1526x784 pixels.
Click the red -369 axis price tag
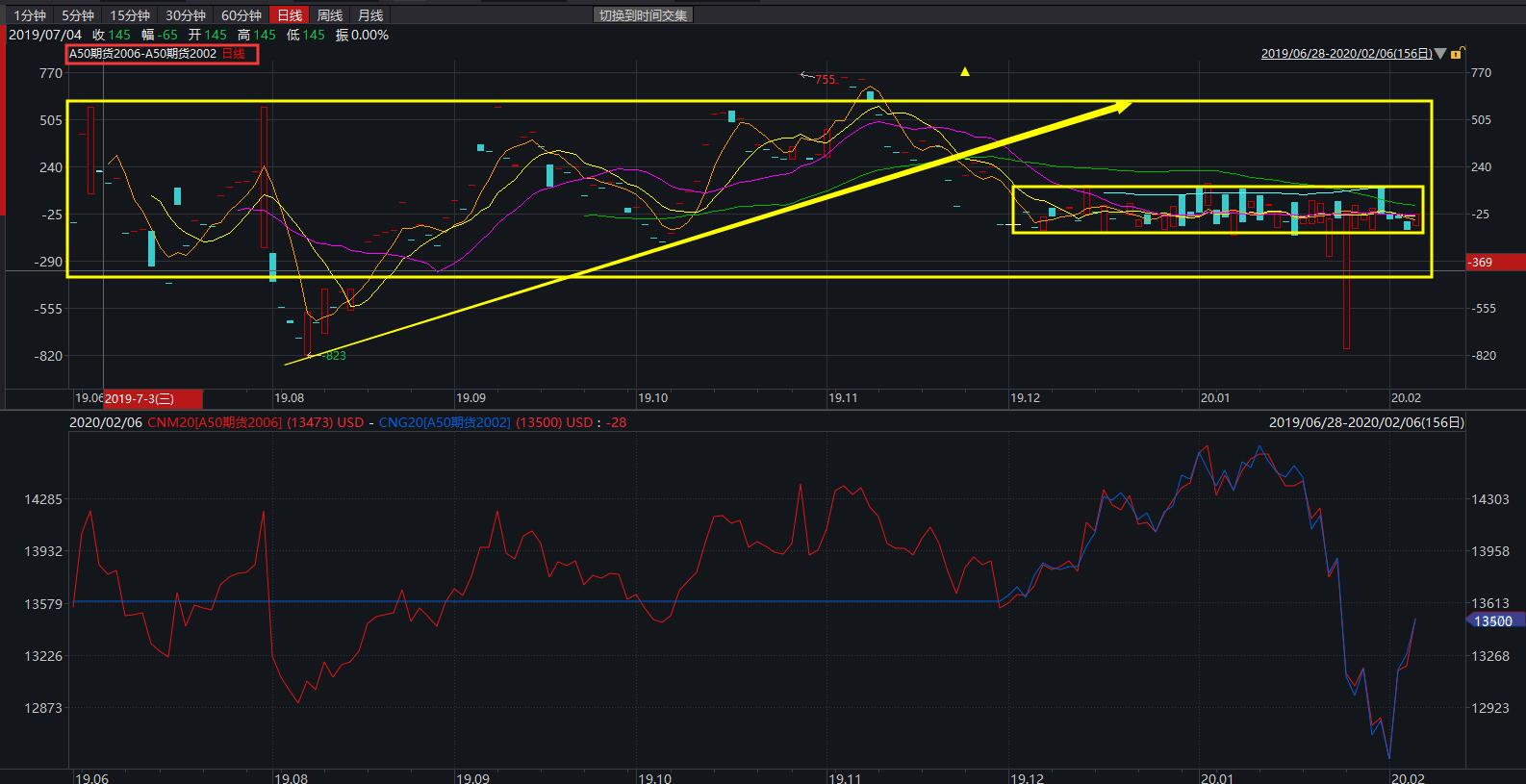[1494, 262]
